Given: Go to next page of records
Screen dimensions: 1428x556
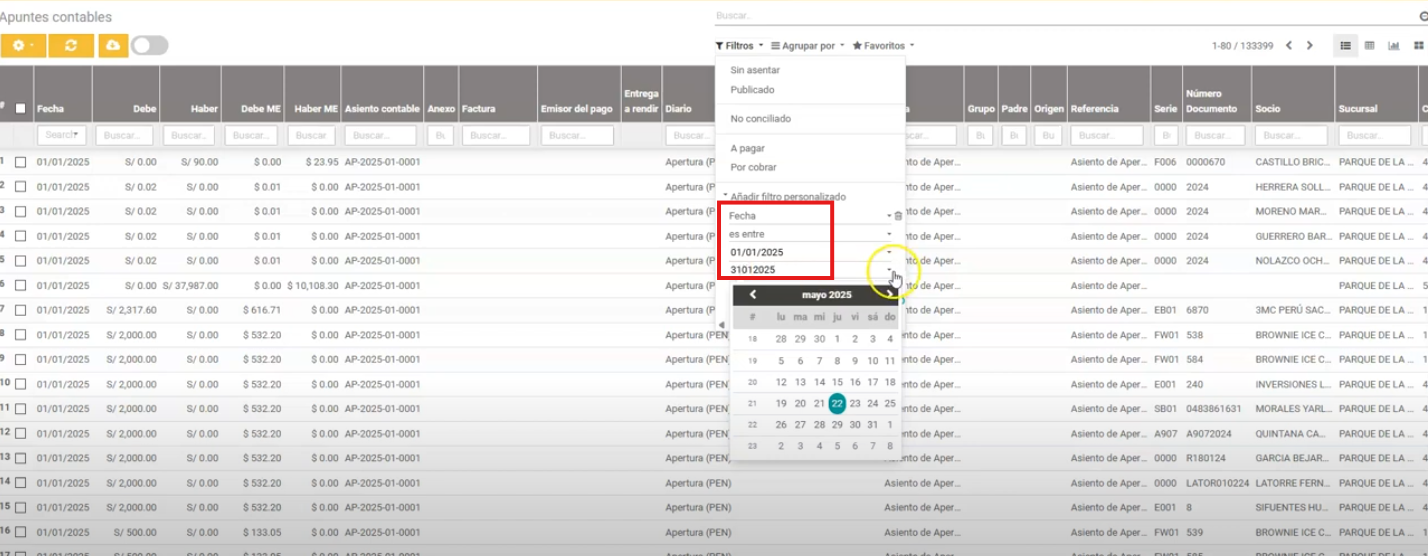Looking at the screenshot, I should 1310,46.
